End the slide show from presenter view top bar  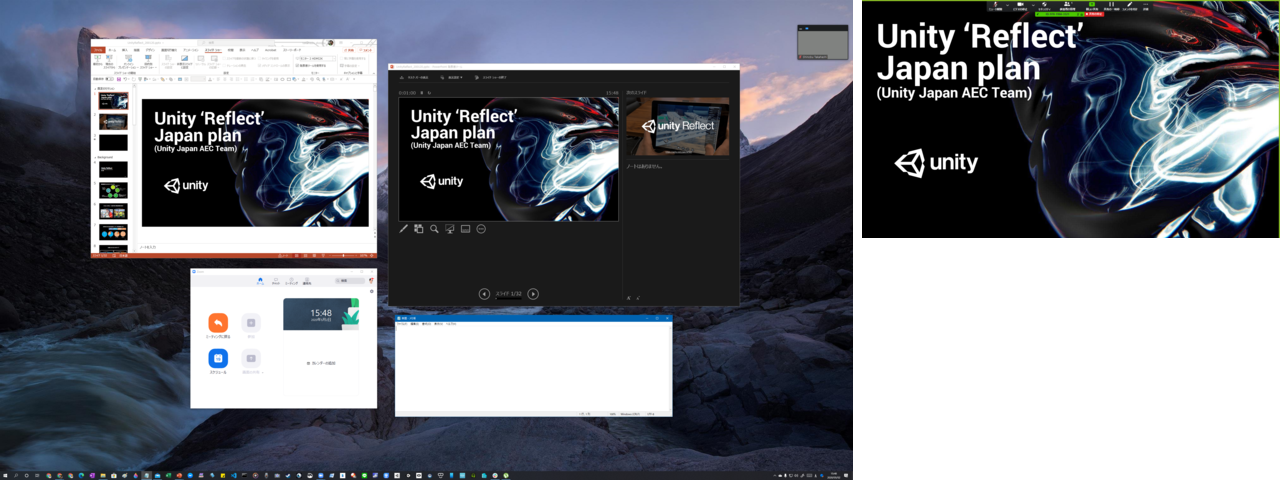tap(490, 77)
